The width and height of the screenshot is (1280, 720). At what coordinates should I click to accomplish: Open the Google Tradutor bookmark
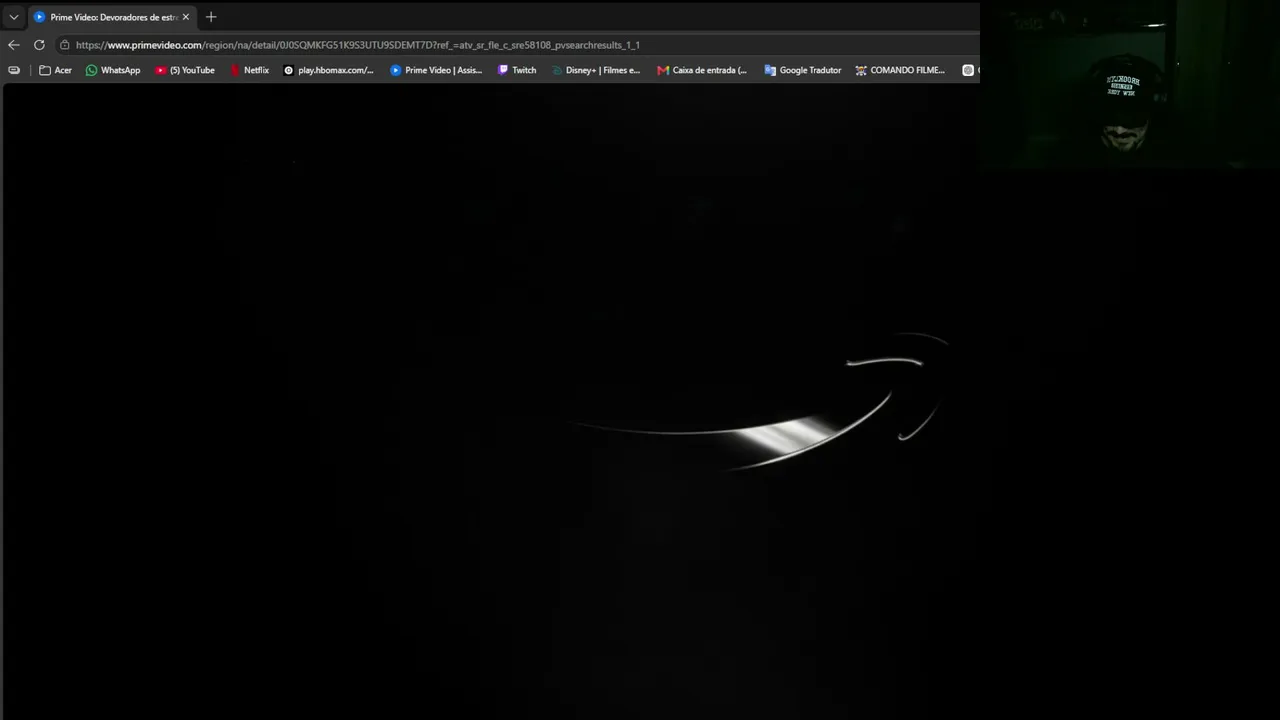point(803,70)
